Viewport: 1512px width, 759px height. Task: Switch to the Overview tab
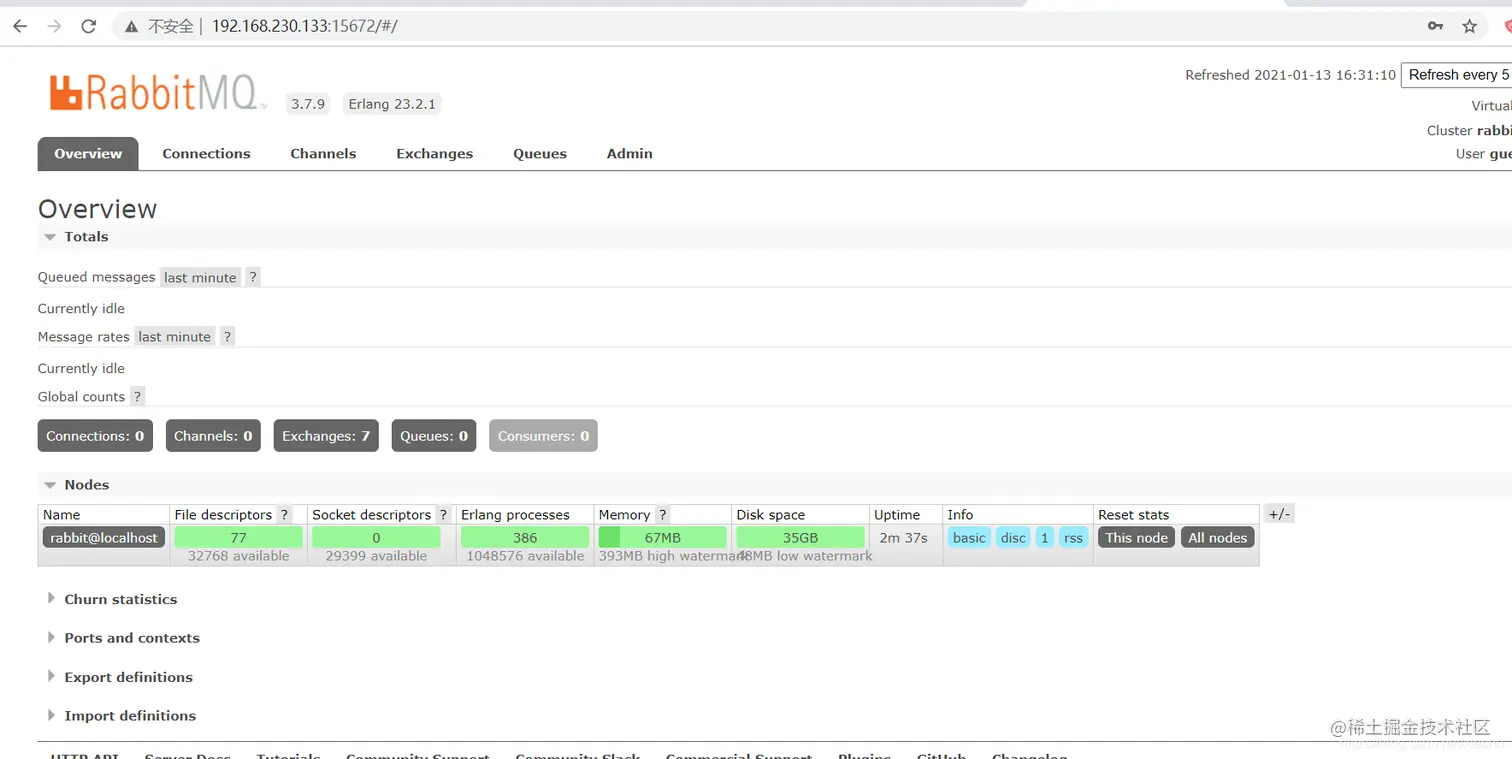[88, 154]
